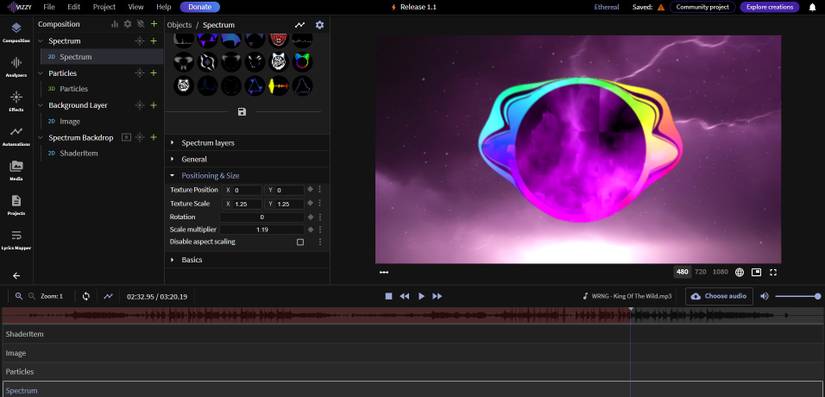
Task: Click the saved warning triangle icon
Action: [661, 7]
